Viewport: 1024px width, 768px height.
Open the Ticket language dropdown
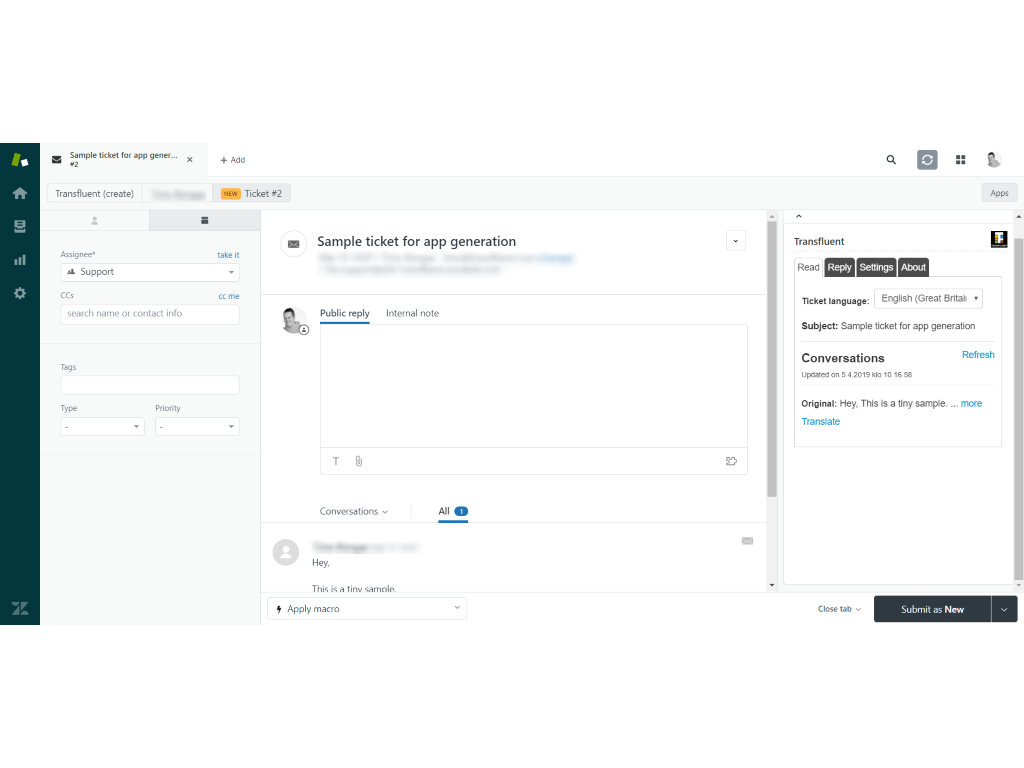(928, 299)
